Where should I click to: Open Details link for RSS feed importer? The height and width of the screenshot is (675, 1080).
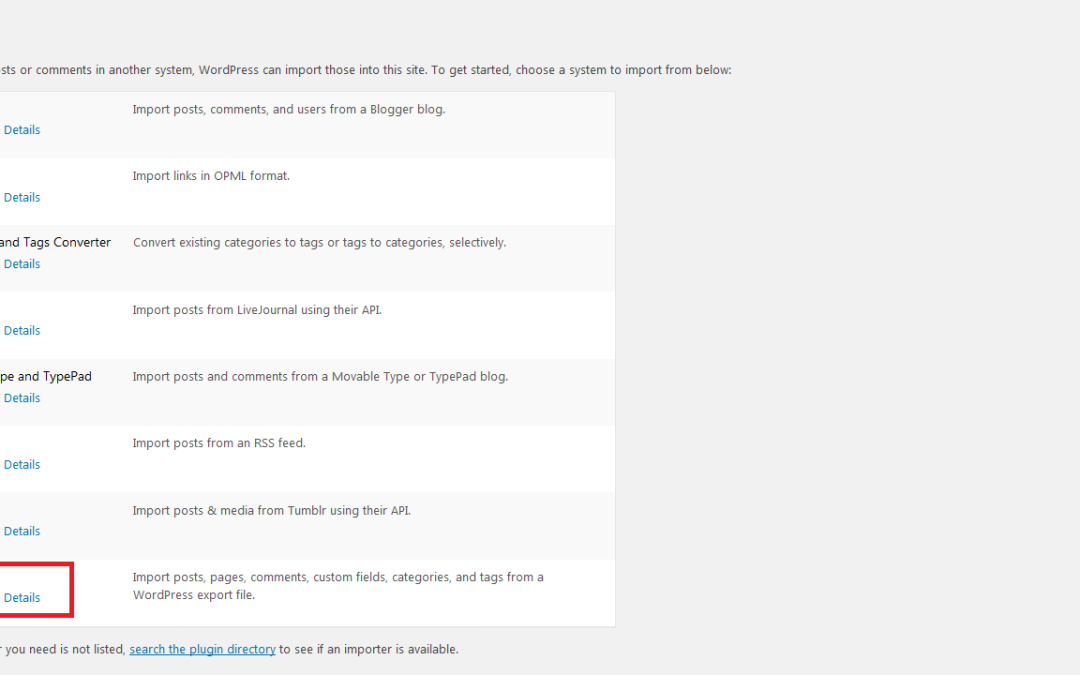(x=22, y=466)
